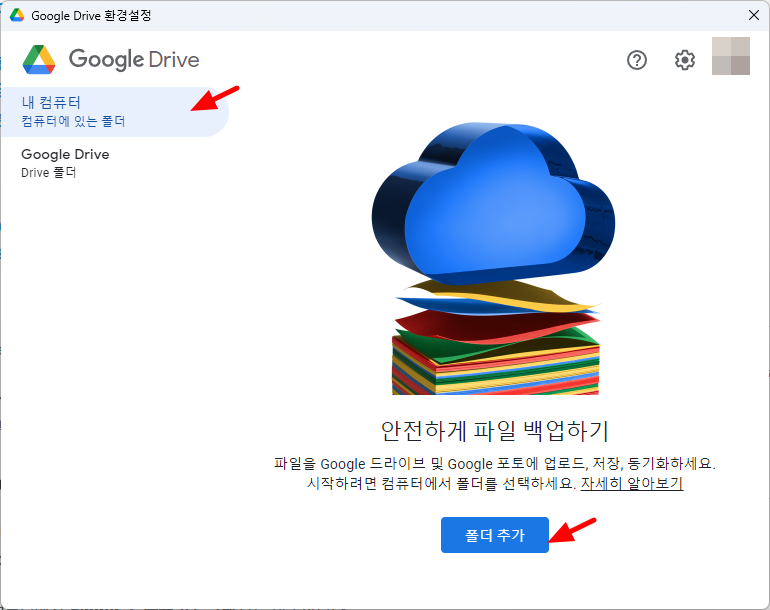The height and width of the screenshot is (610, 770).
Task: Click the red arrow beside 내 컴퓨터
Action: coord(217,99)
